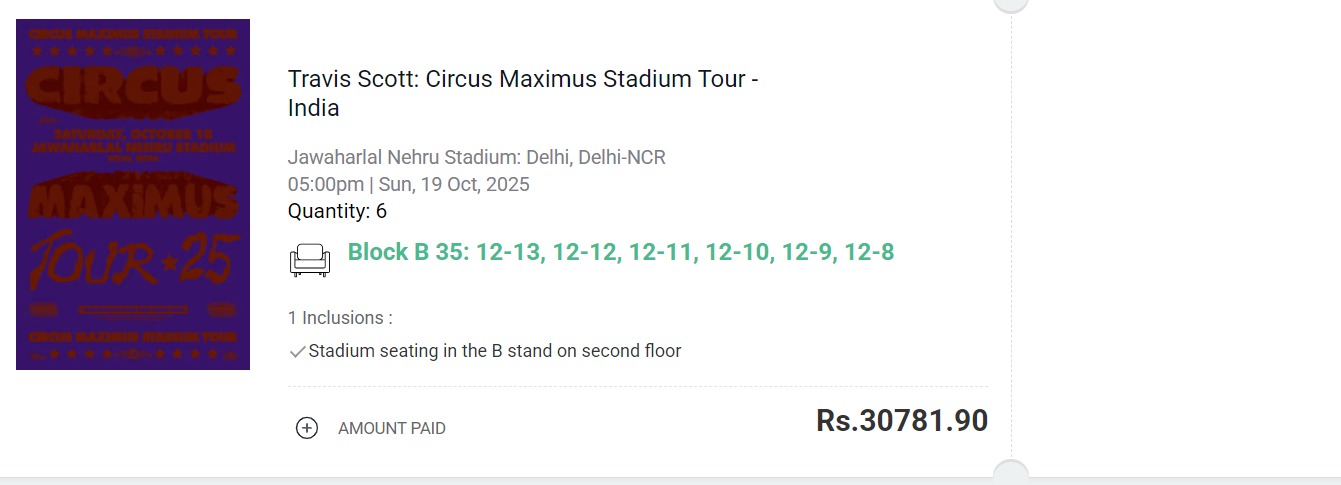Screen dimensions: 1341x485
Task: Click the top ticket notch circle
Action: (1011, 4)
